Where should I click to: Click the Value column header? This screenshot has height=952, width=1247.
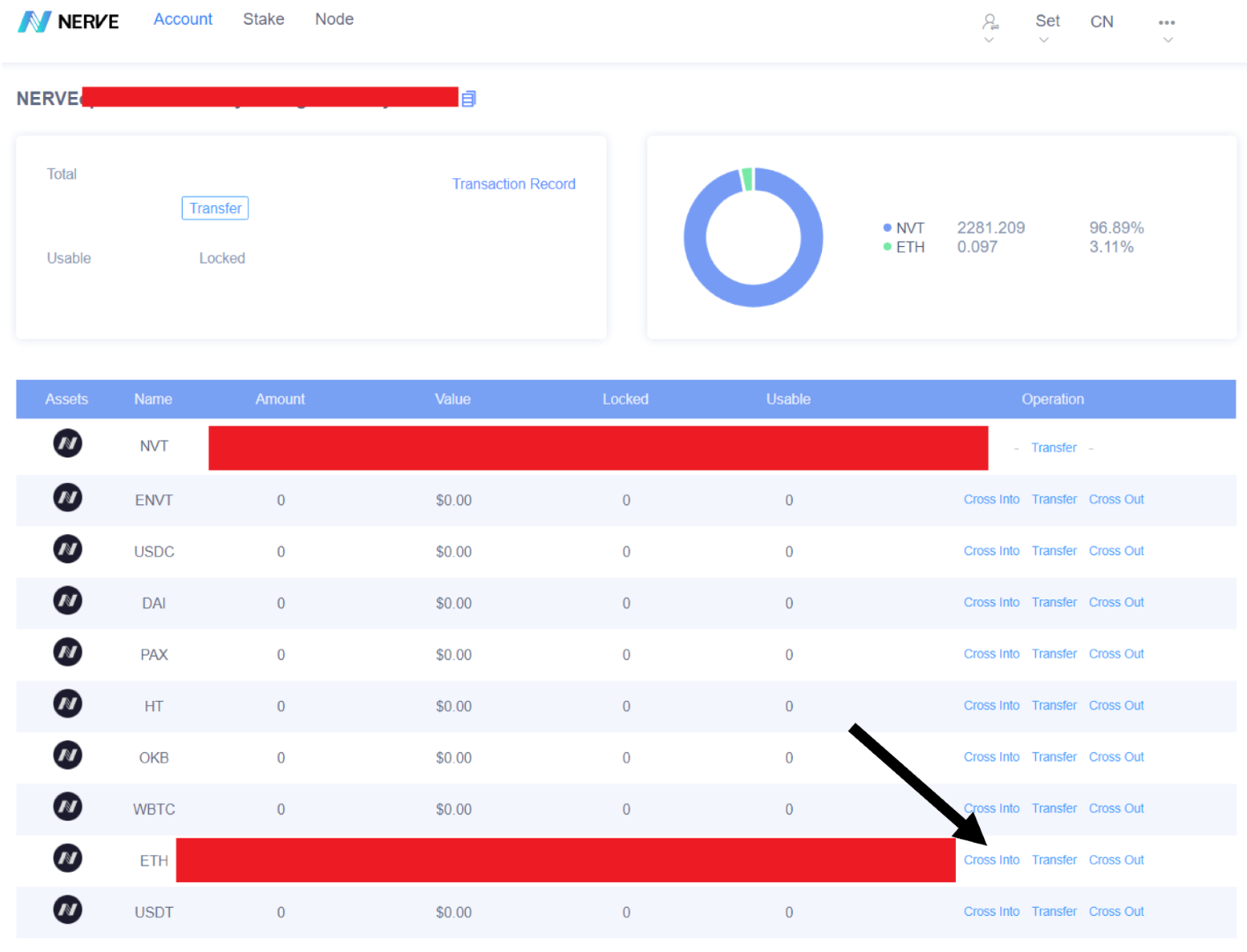point(452,399)
